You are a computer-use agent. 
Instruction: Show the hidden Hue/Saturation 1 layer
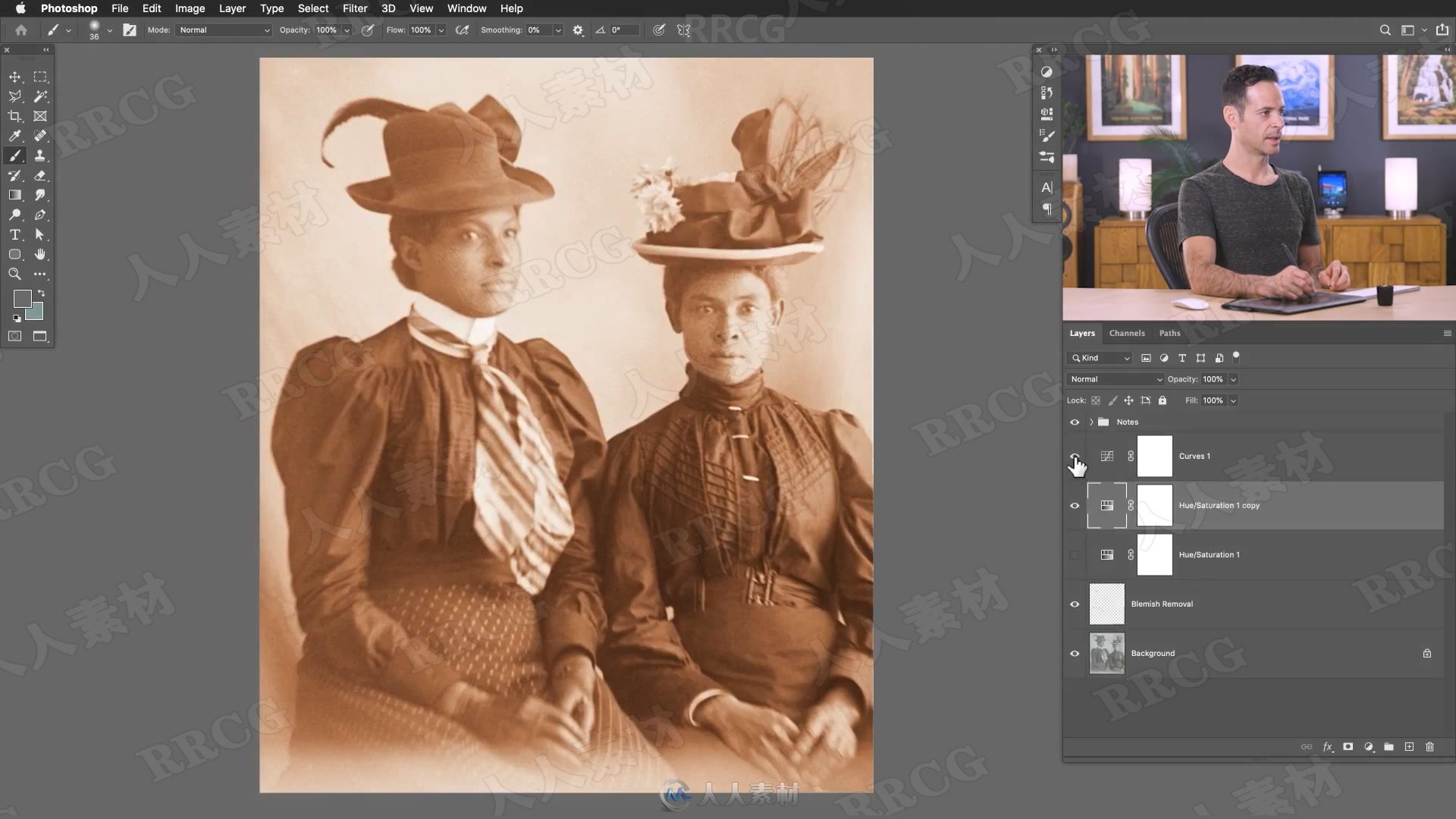click(x=1075, y=554)
